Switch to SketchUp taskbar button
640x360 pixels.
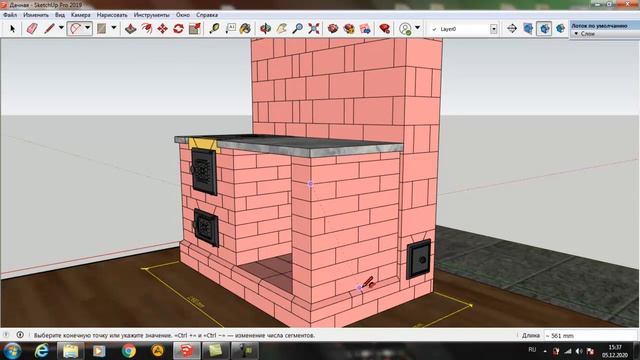(187, 351)
